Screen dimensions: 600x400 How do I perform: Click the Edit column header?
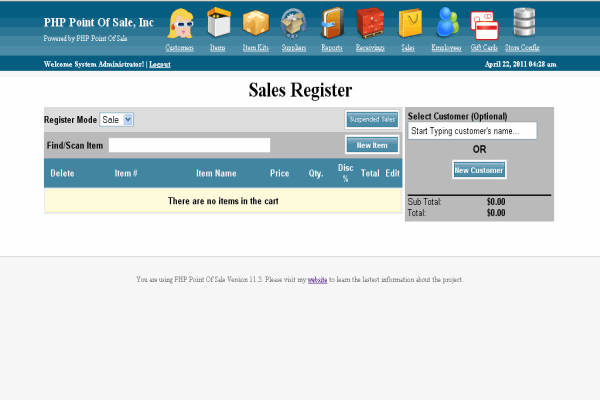click(x=393, y=173)
